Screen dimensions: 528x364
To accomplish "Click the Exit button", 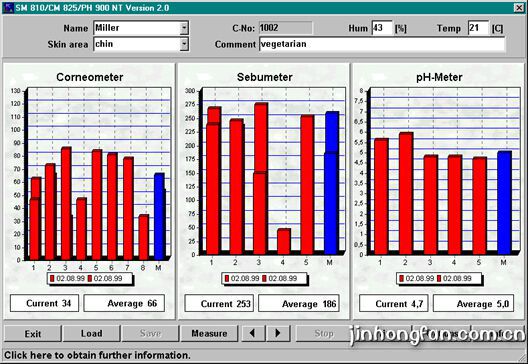I will pos(33,333).
